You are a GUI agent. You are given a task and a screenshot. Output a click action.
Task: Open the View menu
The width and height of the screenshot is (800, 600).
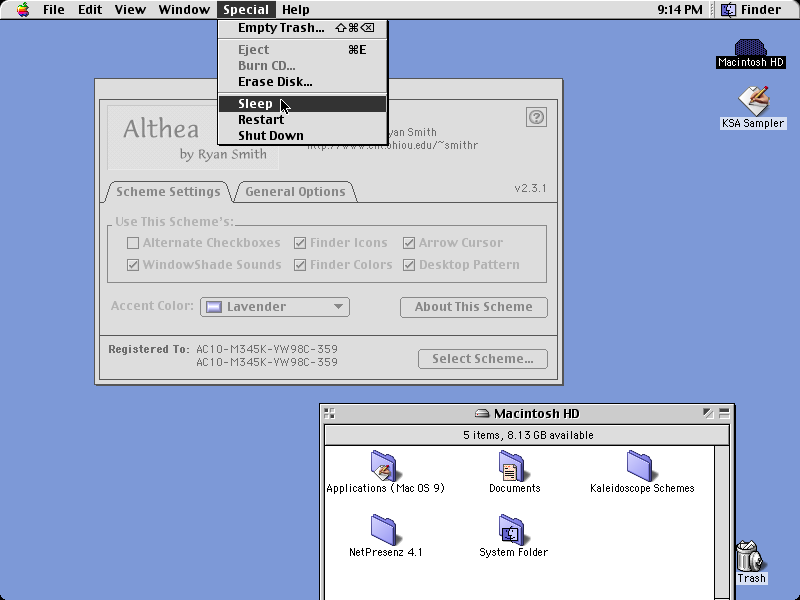[x=130, y=10]
